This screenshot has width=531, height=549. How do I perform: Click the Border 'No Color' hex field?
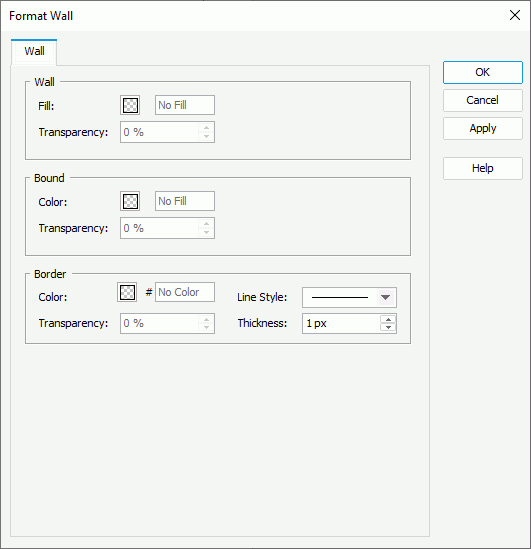[x=185, y=292]
